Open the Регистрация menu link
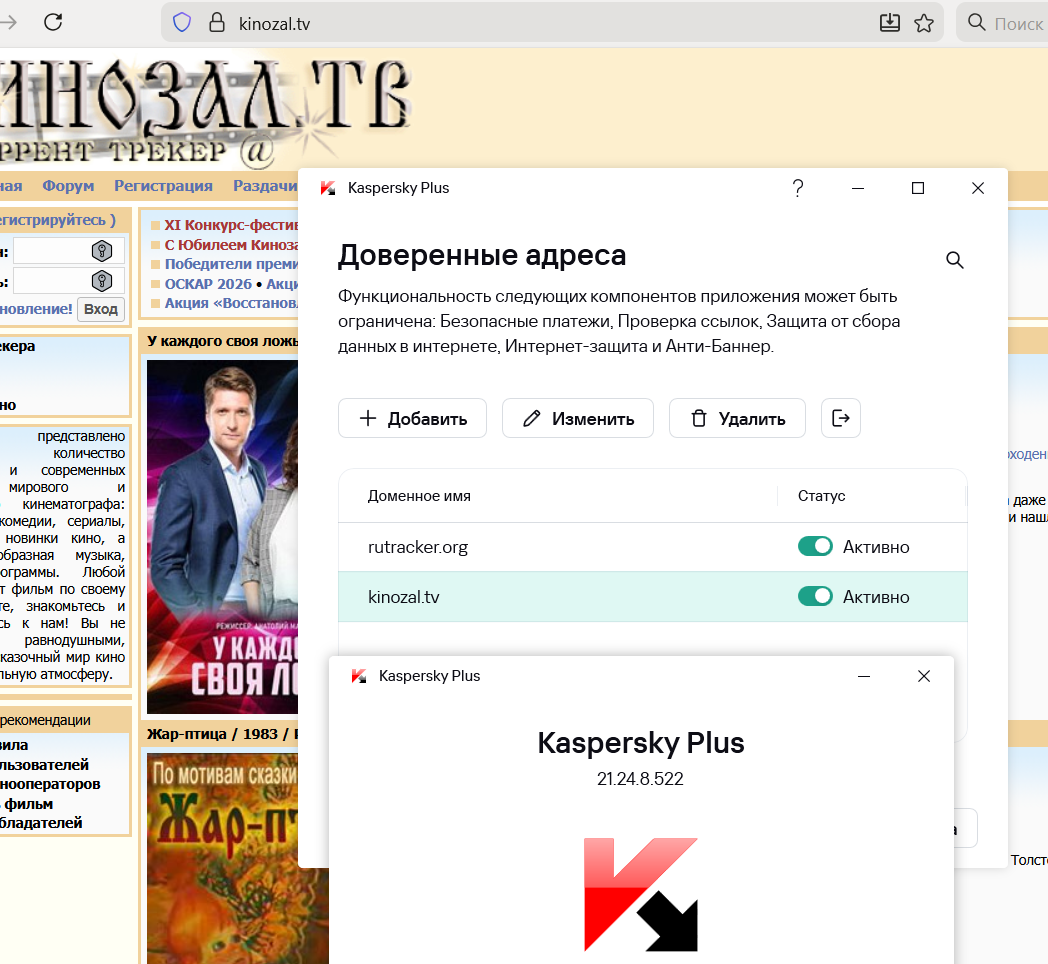The height and width of the screenshot is (964, 1048). pos(163,186)
